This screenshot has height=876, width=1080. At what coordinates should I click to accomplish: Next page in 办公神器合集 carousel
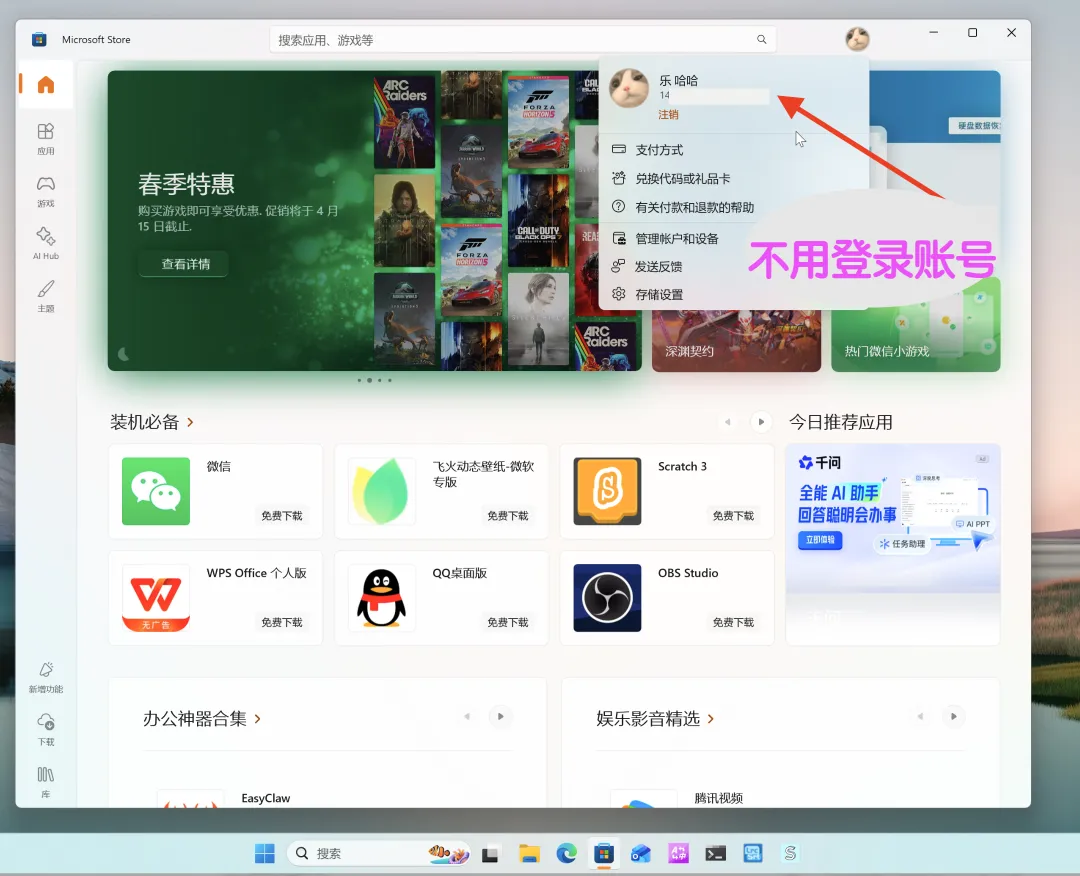click(x=500, y=716)
